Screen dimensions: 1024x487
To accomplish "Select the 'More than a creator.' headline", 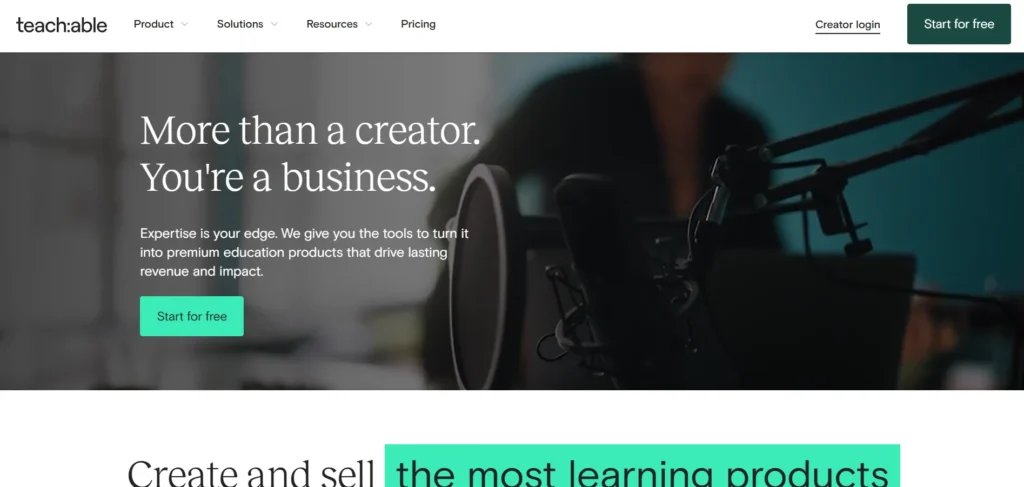I will (310, 131).
